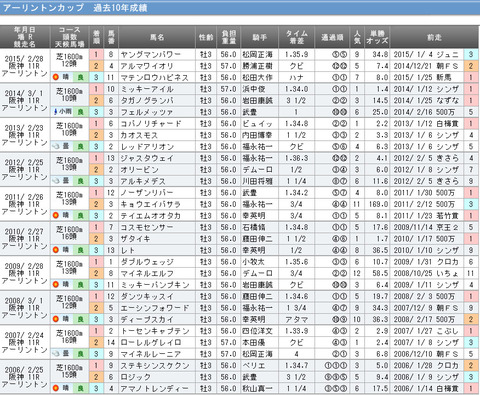Select horse name カオスモス
Viewport: 480px width, 395px height.
(139, 135)
